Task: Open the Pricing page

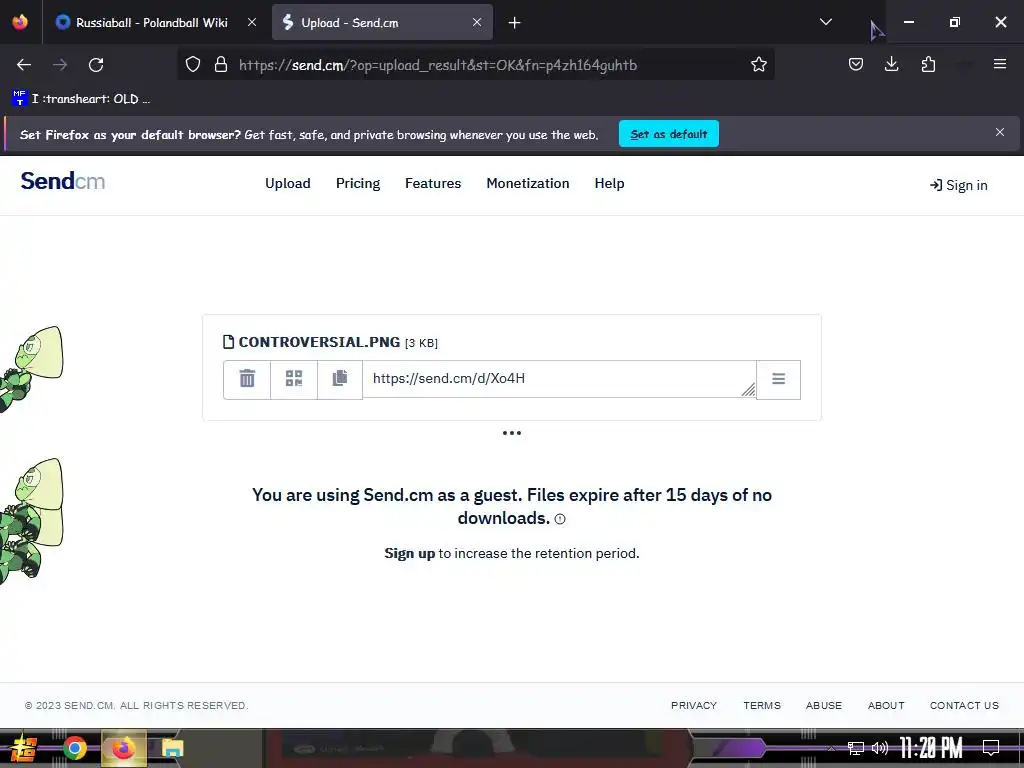Action: tap(358, 184)
